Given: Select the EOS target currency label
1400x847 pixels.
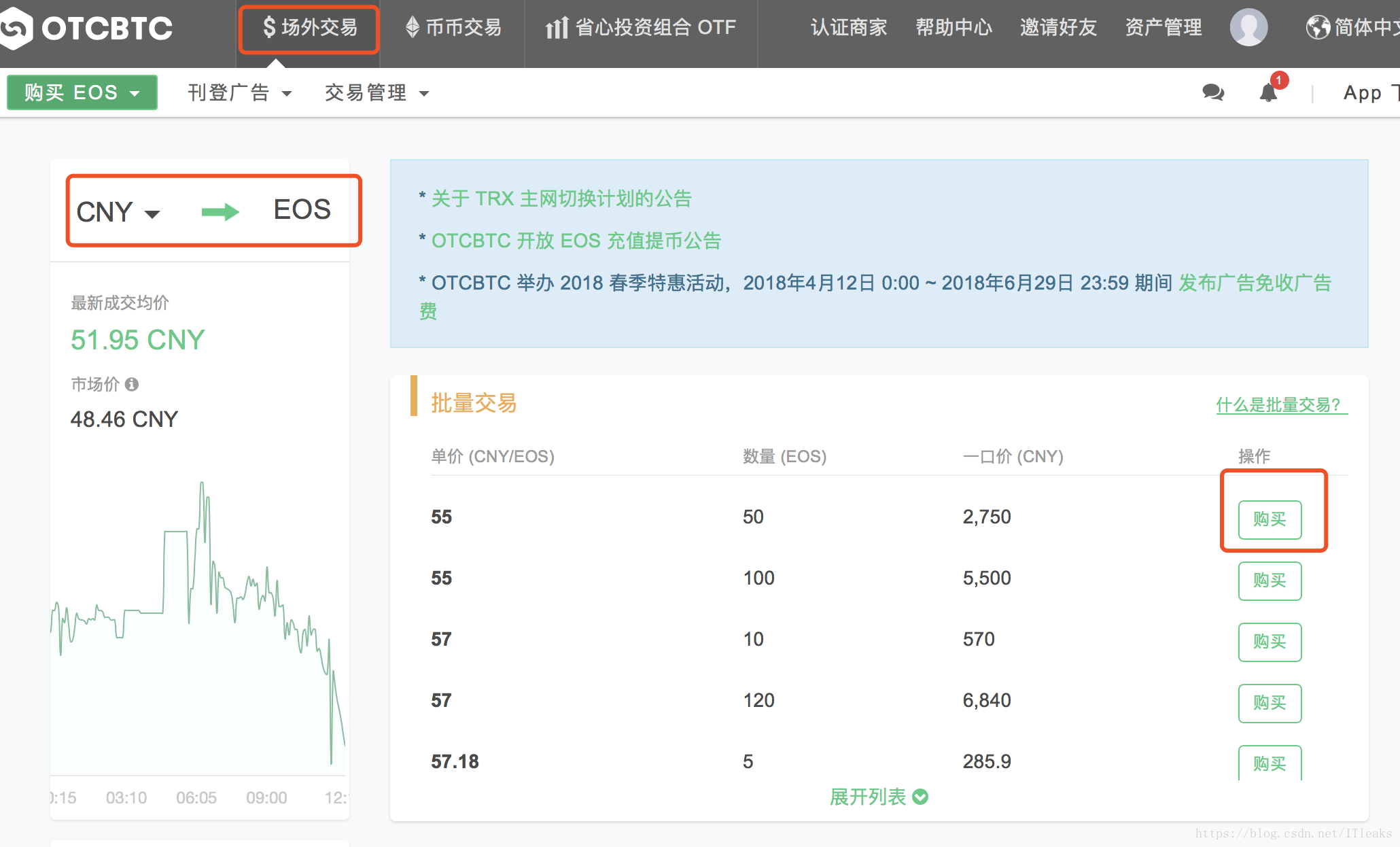Looking at the screenshot, I should click(302, 209).
